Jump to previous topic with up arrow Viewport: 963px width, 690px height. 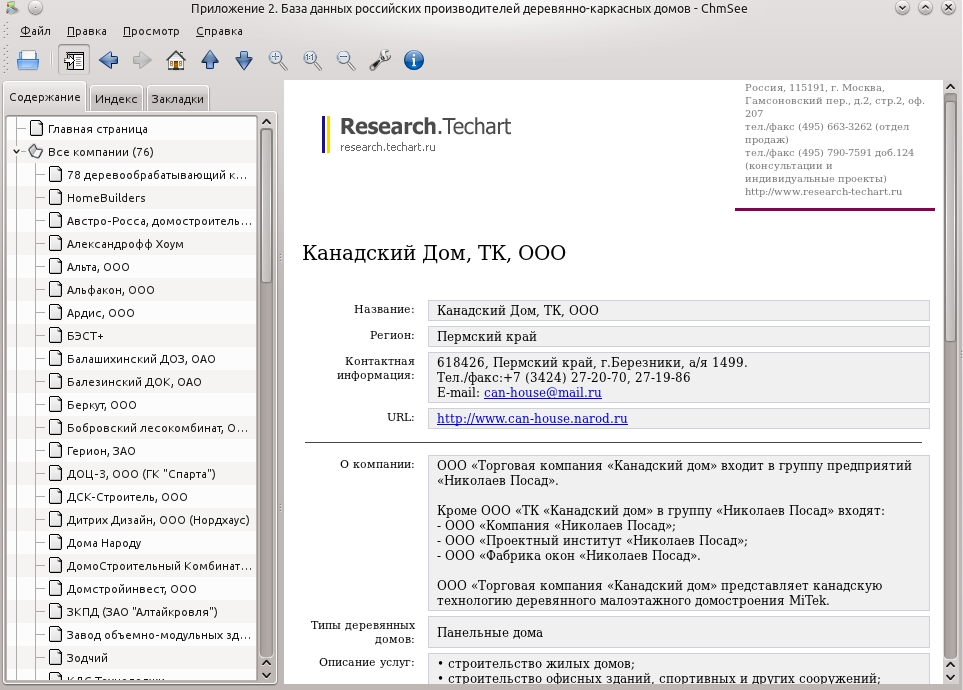point(210,60)
